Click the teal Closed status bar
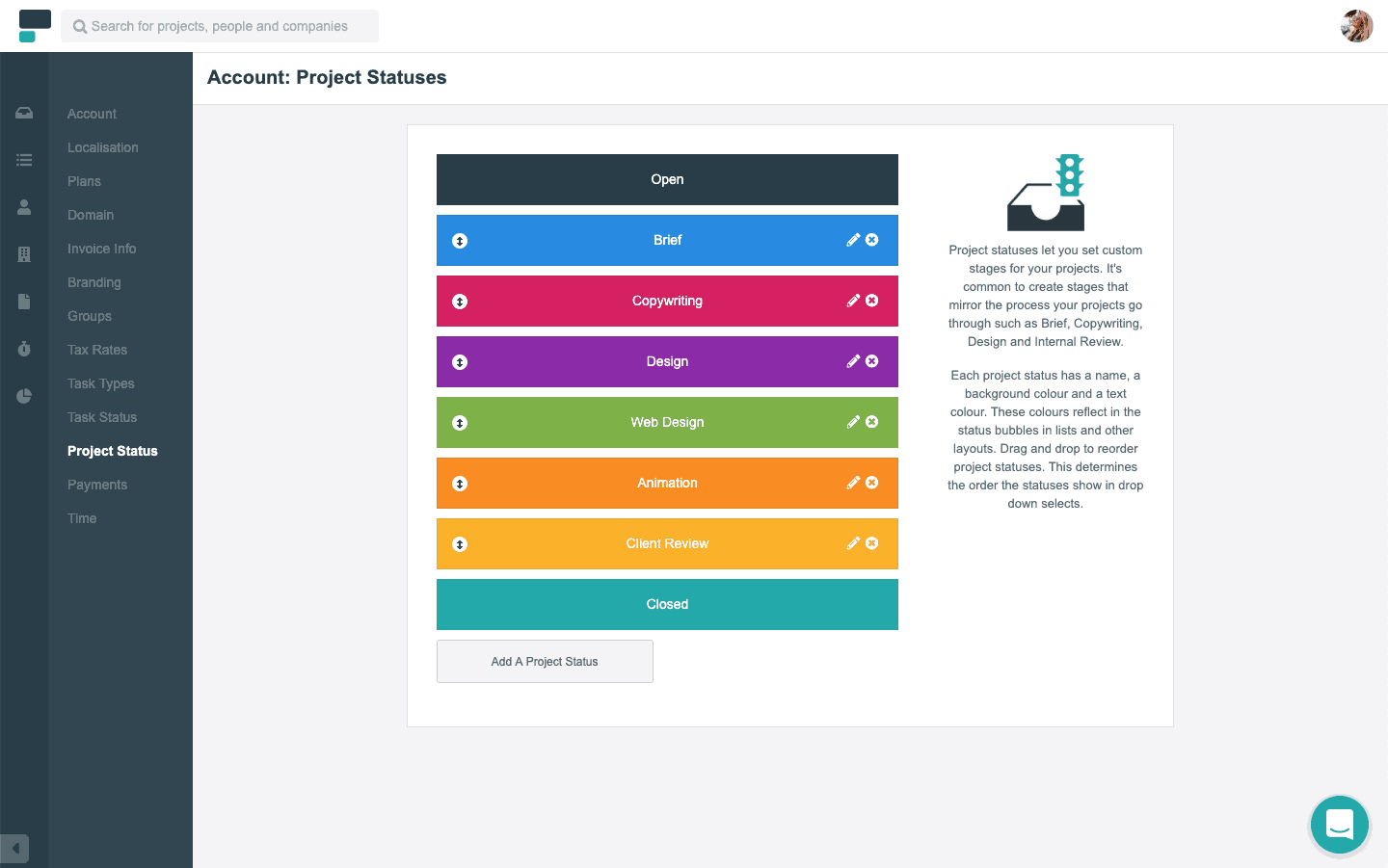 click(667, 604)
